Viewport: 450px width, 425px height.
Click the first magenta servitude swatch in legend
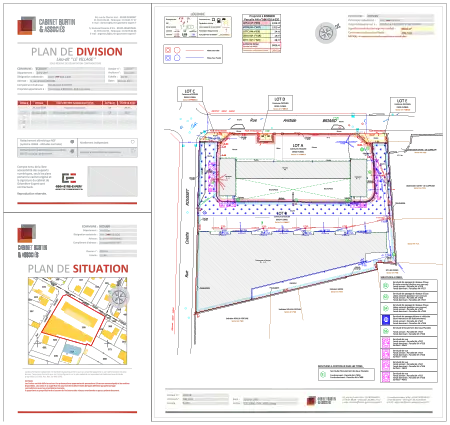pyautogui.click(x=386, y=343)
